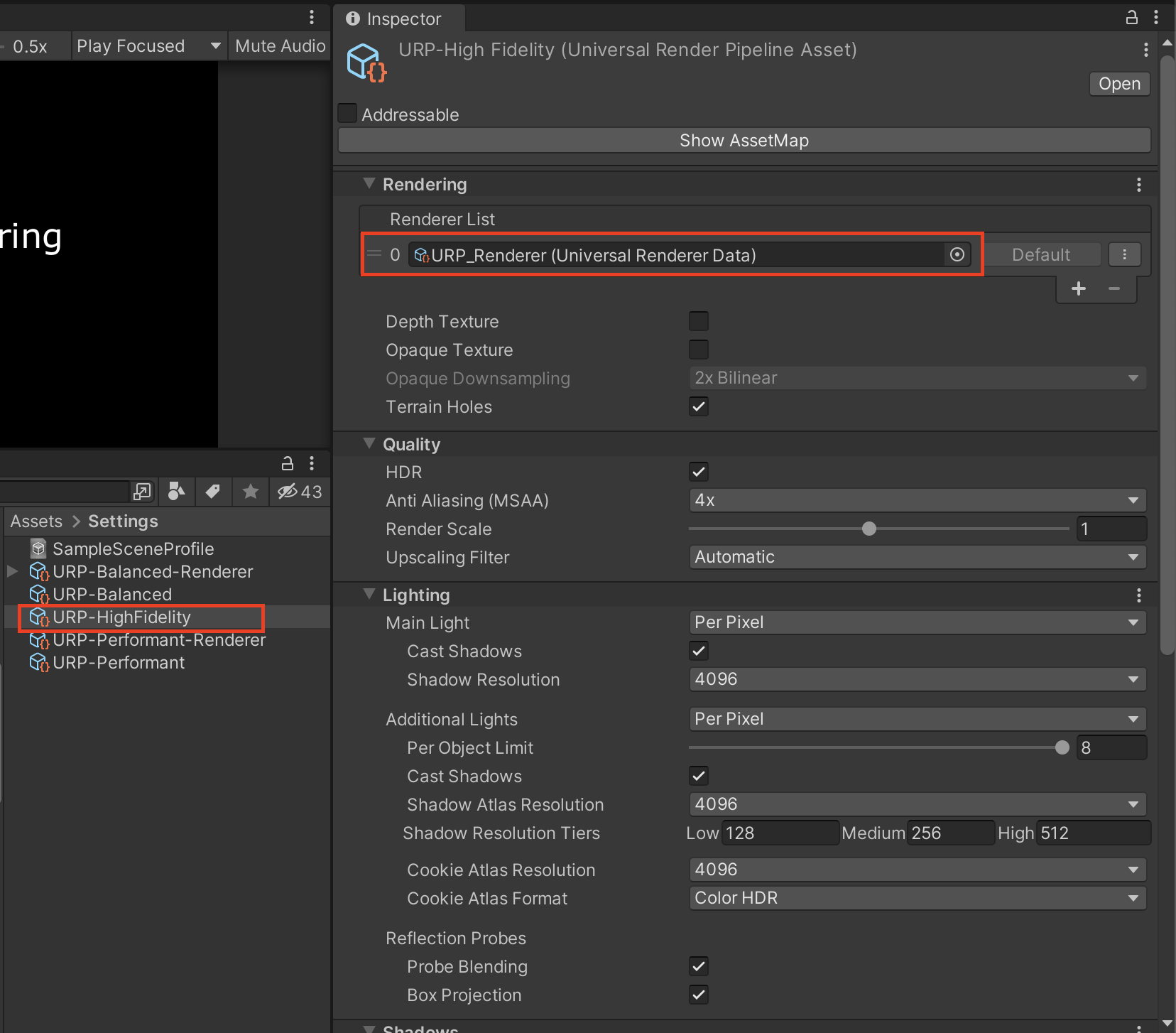Open the Lighting section options menu

1139,595
